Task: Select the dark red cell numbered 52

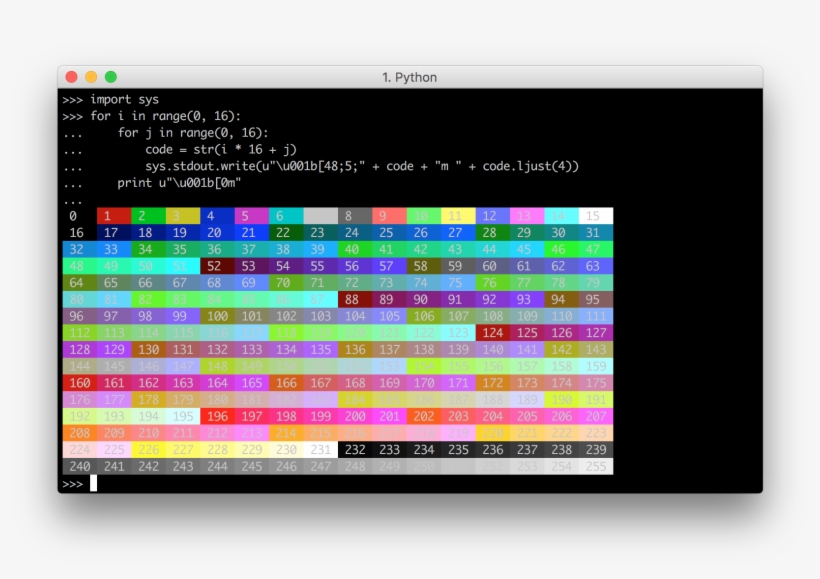Action: 212,266
